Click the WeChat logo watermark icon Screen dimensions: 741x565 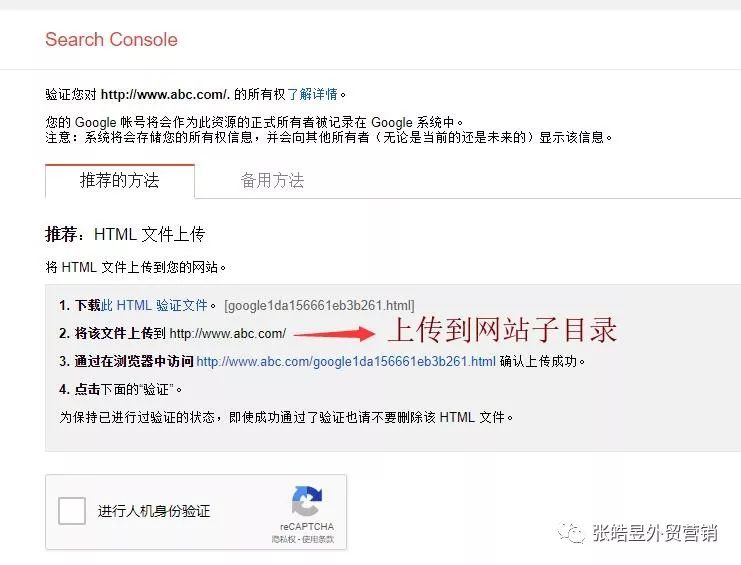572,533
